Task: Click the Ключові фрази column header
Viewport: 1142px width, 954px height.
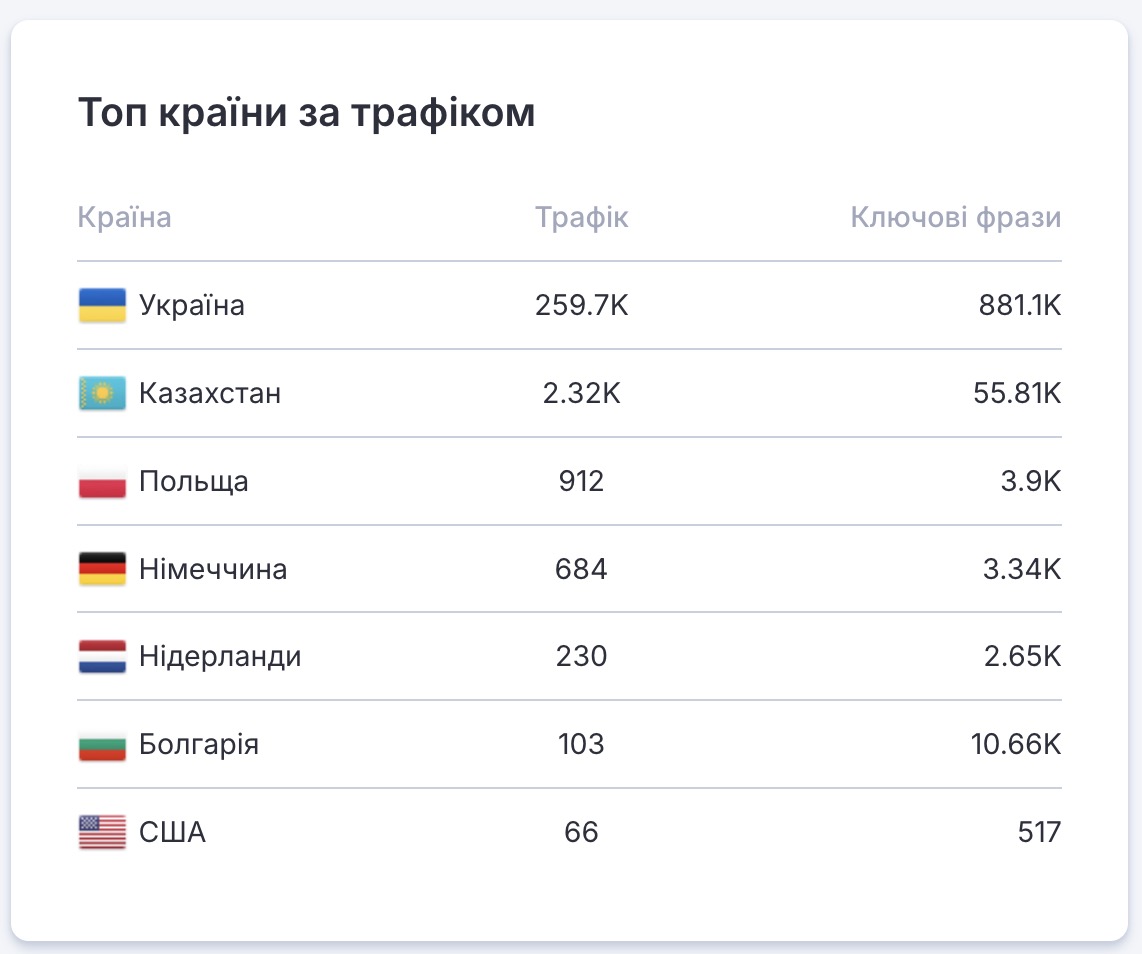Action: click(x=955, y=218)
